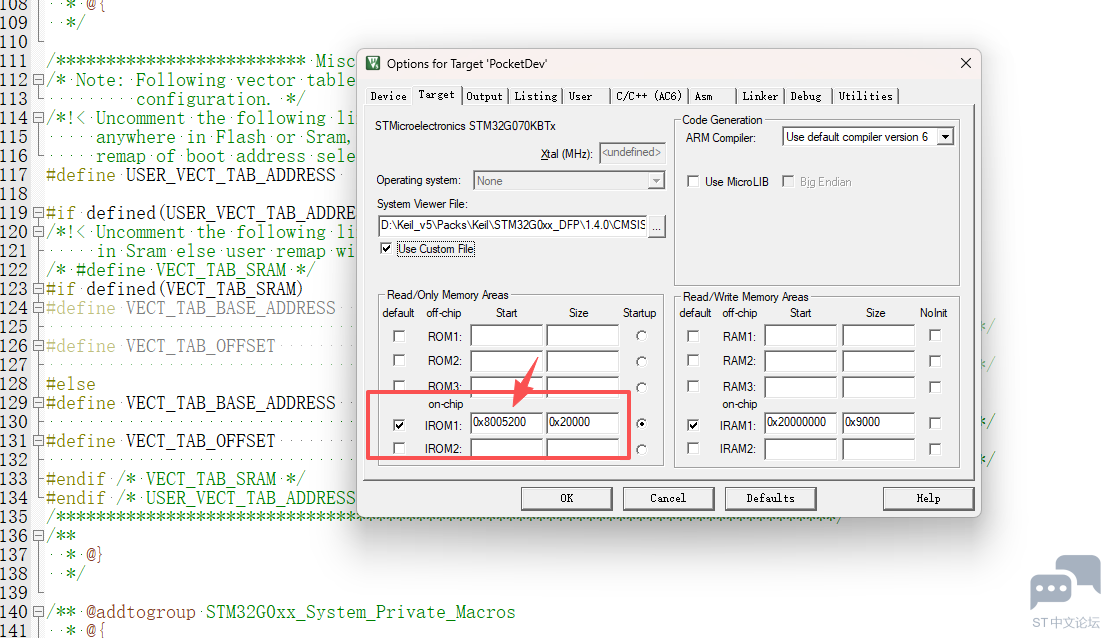
Task: Enable NoInit for RAM2
Action: tap(935, 361)
